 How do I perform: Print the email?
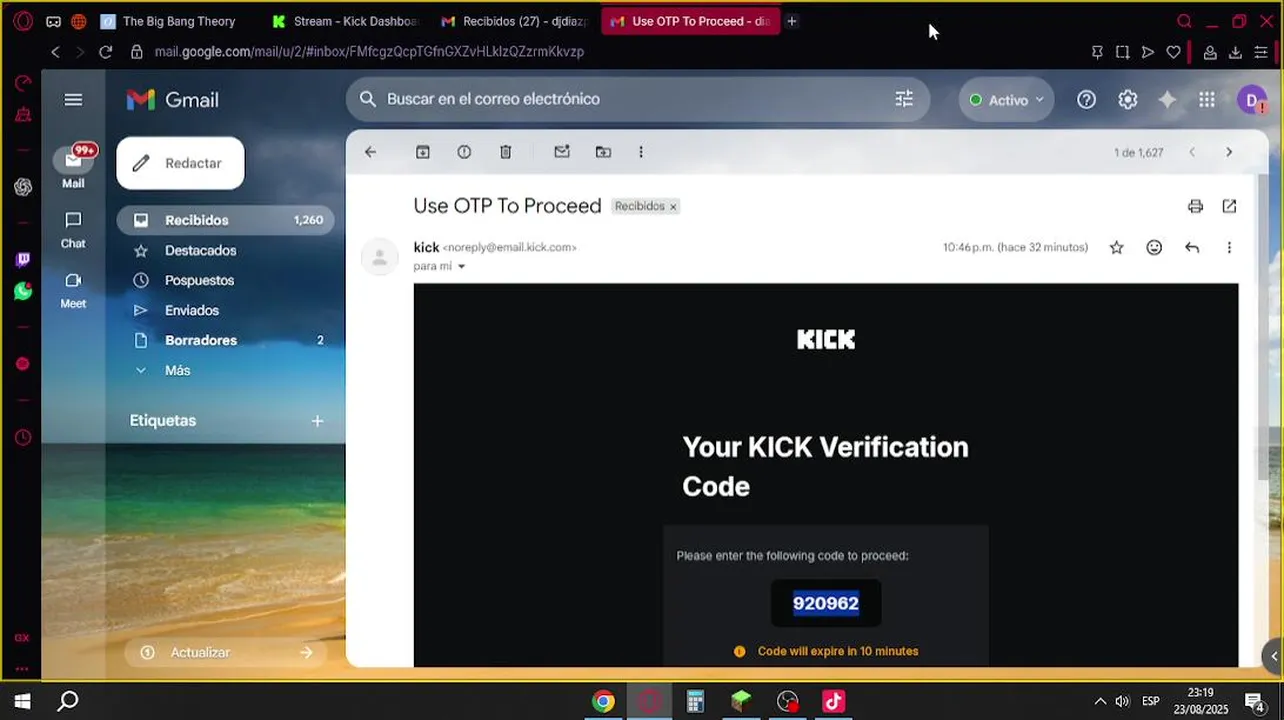click(x=1195, y=206)
